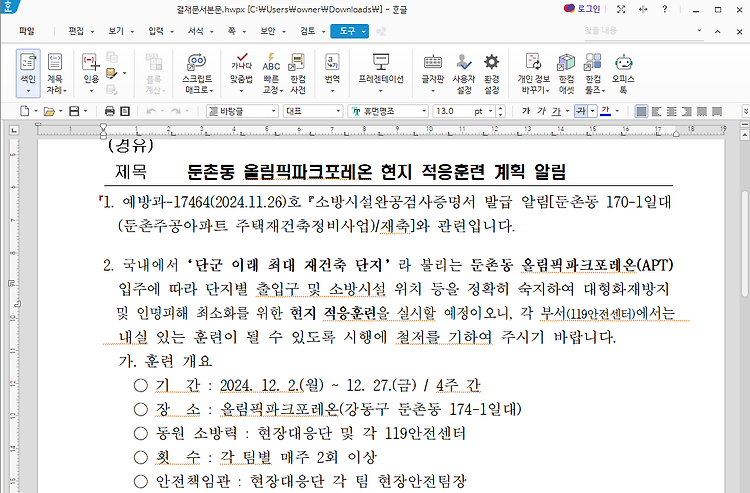Open 빠른 교정 quick correction

coord(272,73)
